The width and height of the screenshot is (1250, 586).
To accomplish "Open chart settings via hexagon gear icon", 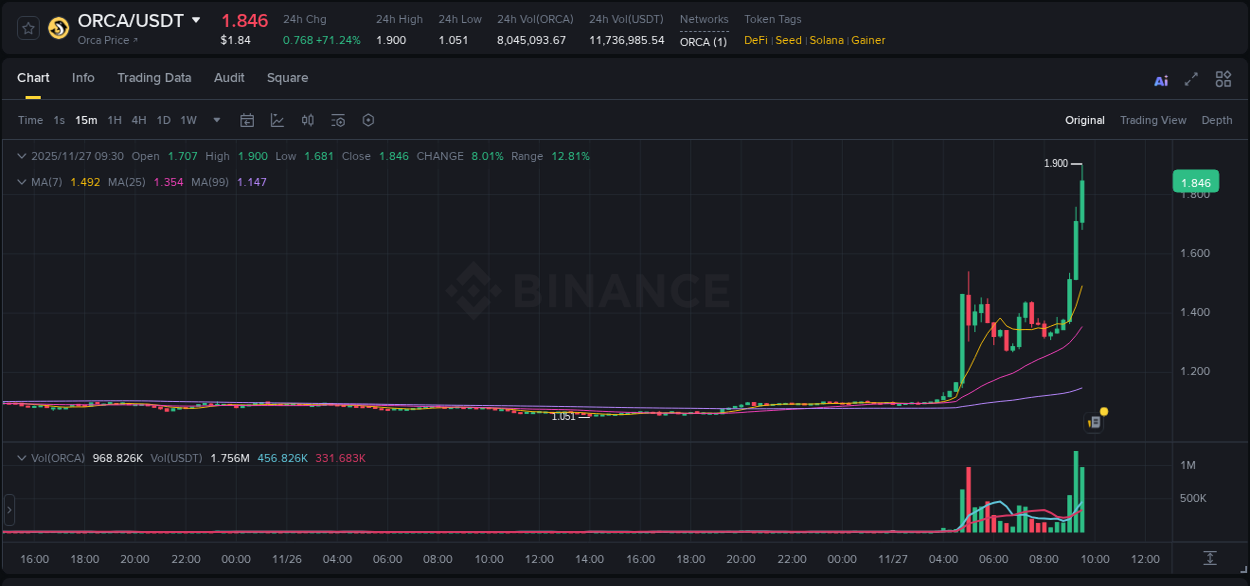I will (x=368, y=120).
